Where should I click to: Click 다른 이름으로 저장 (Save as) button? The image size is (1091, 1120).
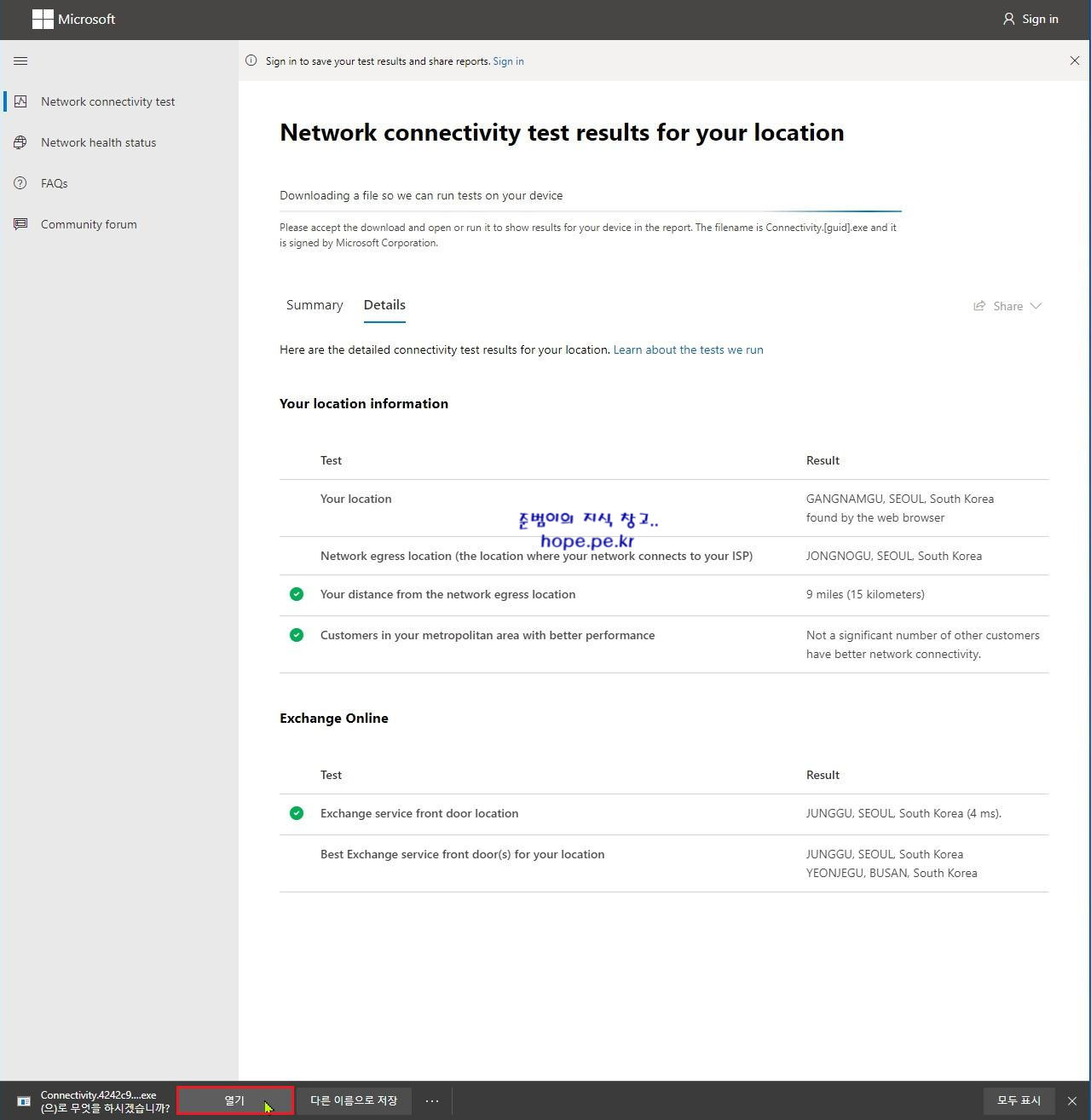click(354, 1100)
